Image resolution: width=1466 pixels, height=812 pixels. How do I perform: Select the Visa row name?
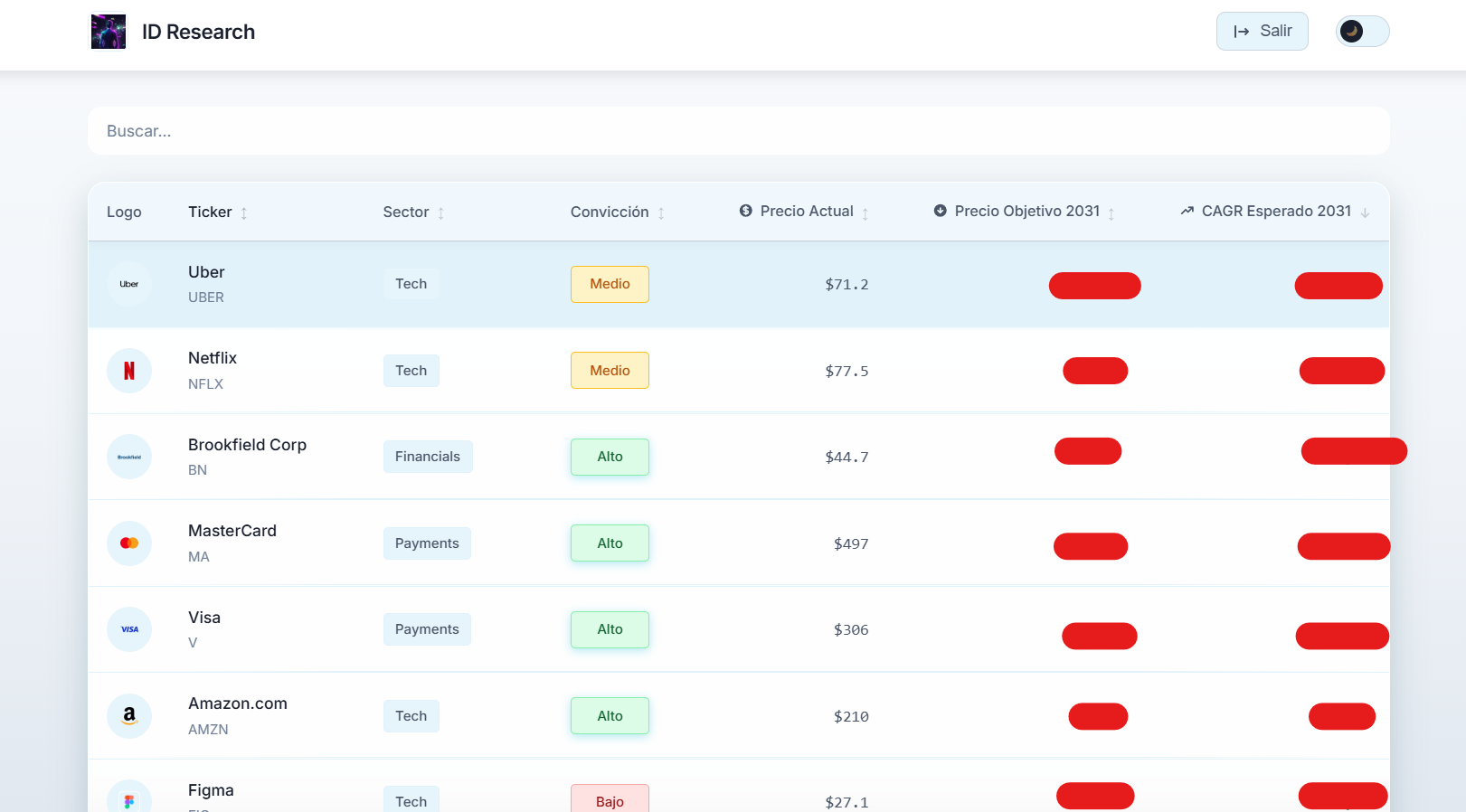(x=204, y=618)
